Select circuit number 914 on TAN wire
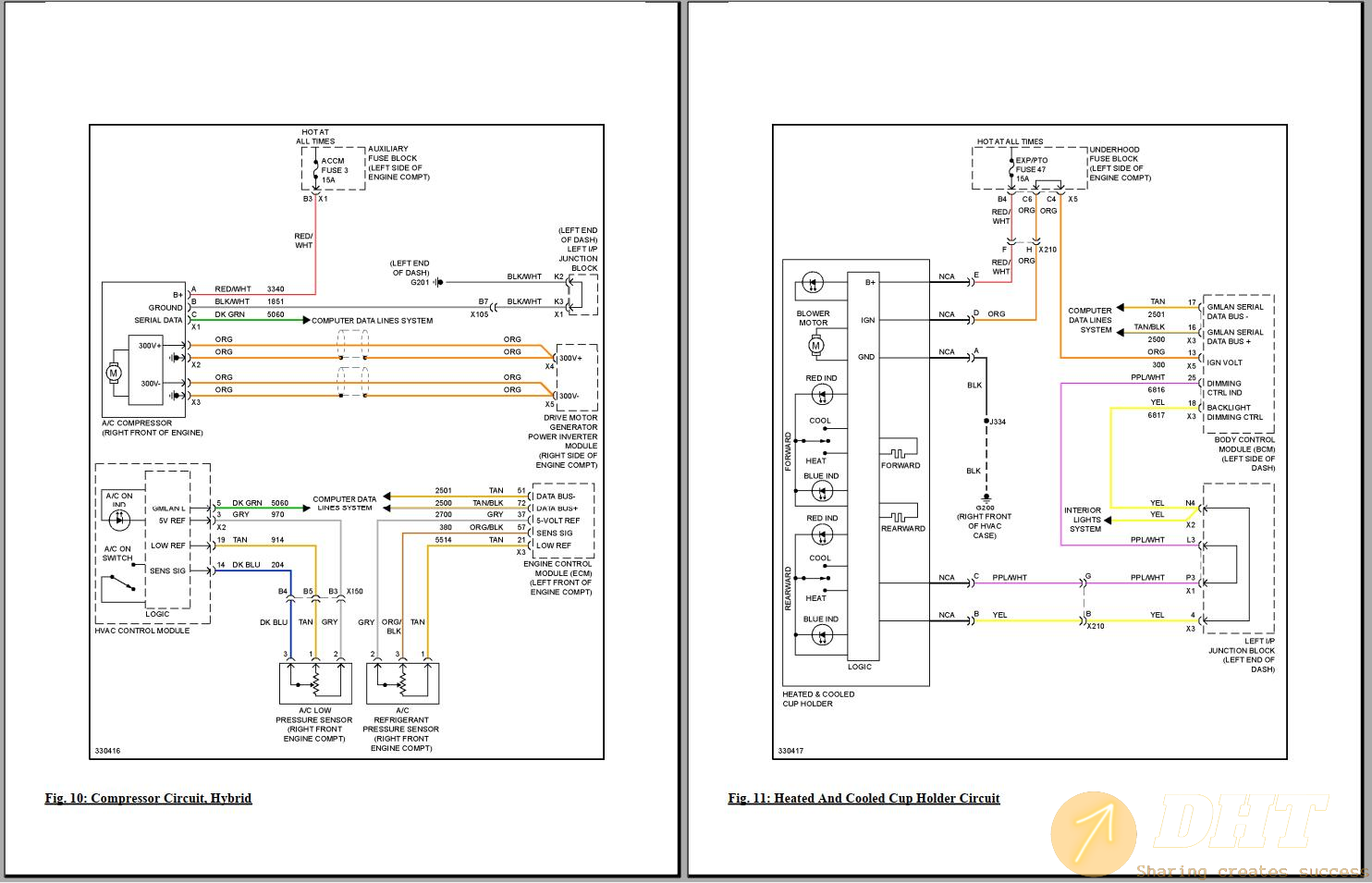 pos(277,540)
